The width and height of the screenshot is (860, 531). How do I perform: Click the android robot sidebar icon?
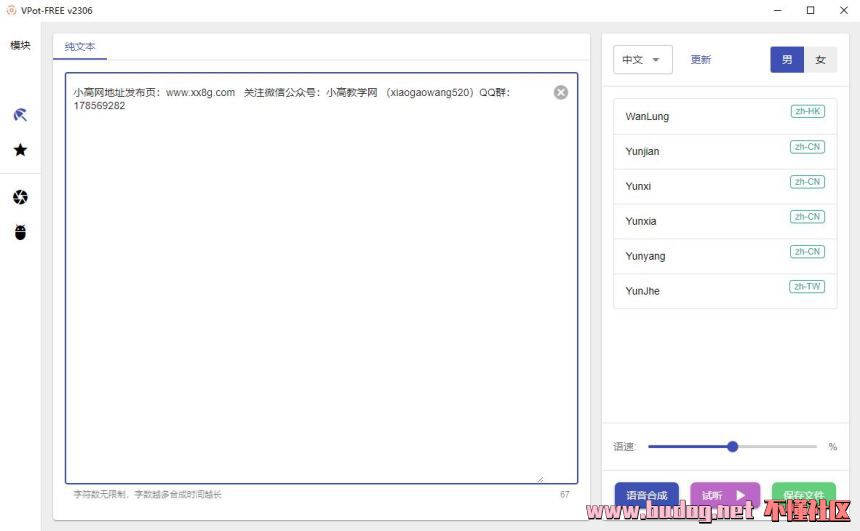coord(20,232)
